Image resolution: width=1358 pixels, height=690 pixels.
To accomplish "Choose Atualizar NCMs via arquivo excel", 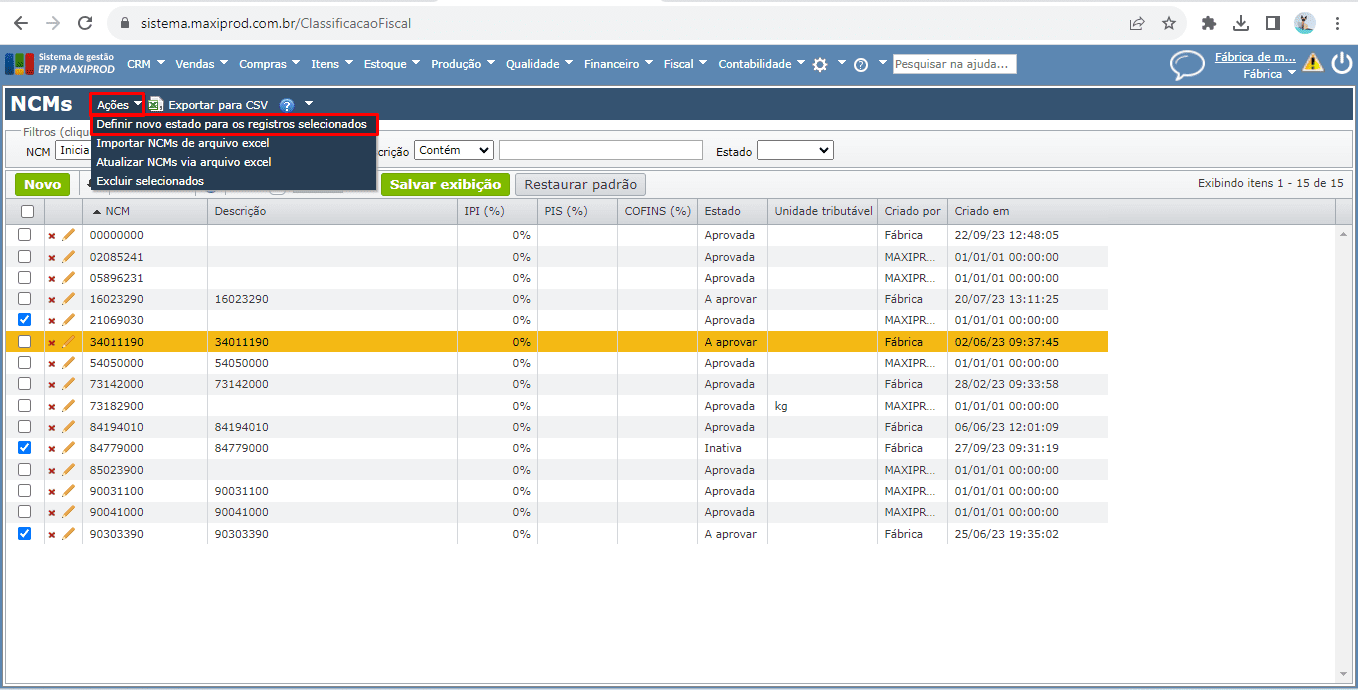I will tap(234, 162).
